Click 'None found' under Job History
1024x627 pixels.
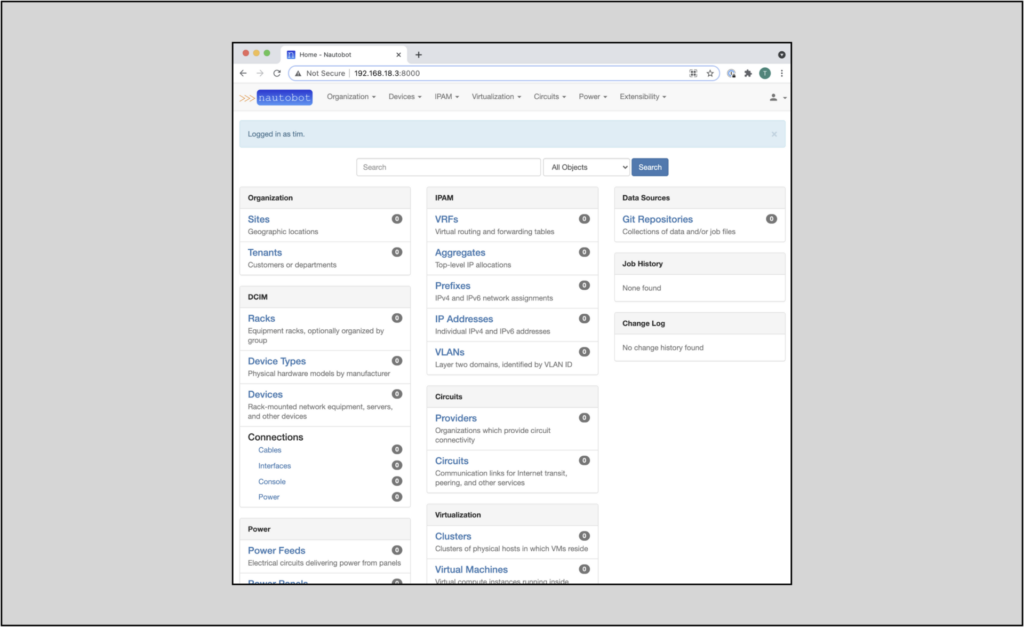(x=641, y=288)
